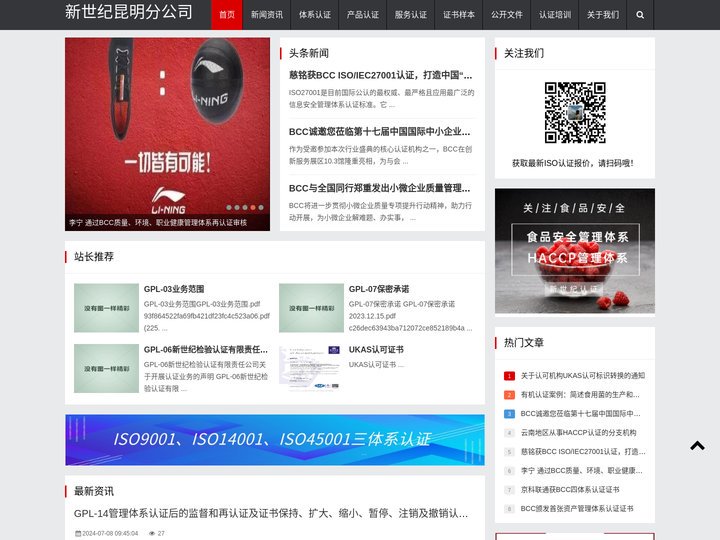The width and height of the screenshot is (720, 540).
Task: Click the 关注我们 section heading
Action: tap(524, 53)
